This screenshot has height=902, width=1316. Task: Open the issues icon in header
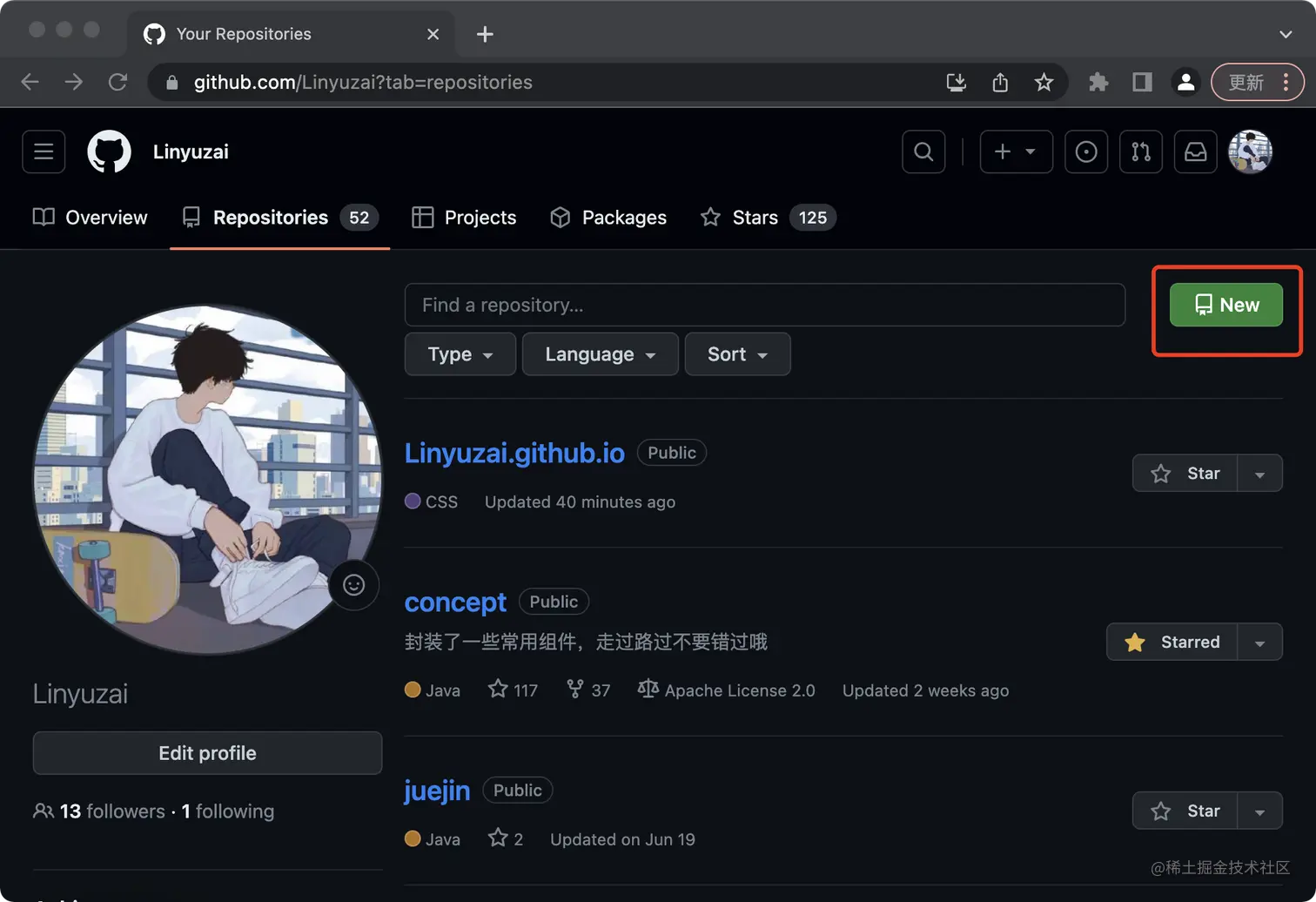tap(1086, 151)
